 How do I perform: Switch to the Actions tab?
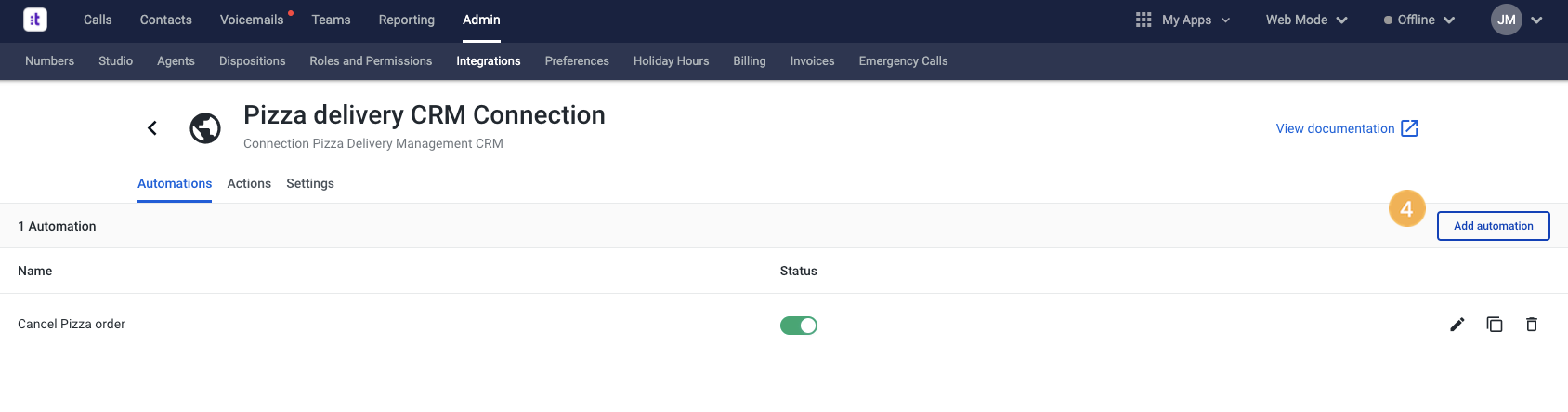click(249, 183)
